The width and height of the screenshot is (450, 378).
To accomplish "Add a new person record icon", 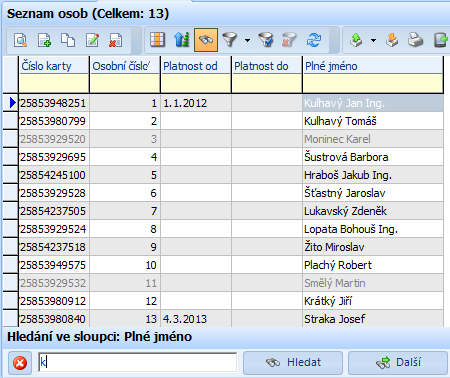I will [44, 40].
